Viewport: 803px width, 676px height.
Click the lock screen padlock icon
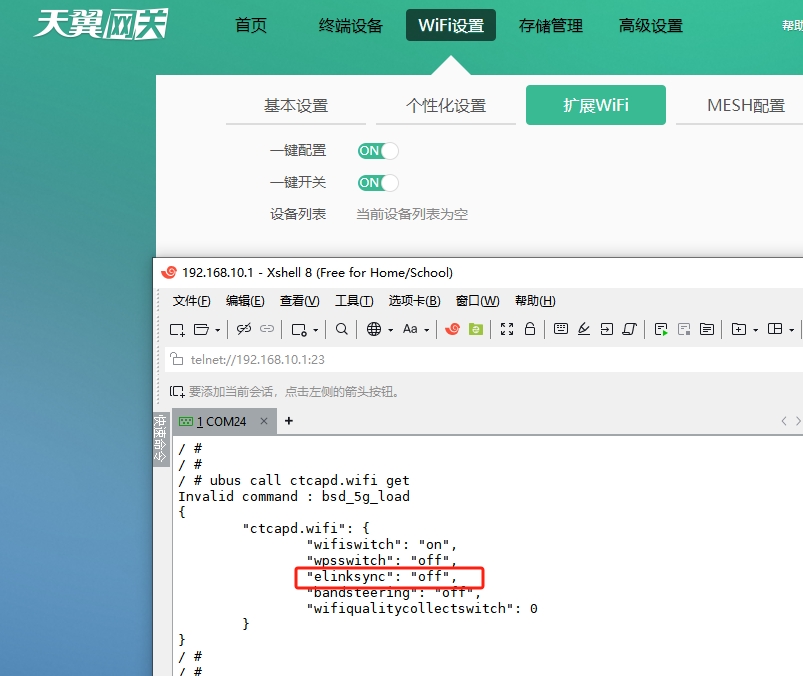(x=530, y=328)
